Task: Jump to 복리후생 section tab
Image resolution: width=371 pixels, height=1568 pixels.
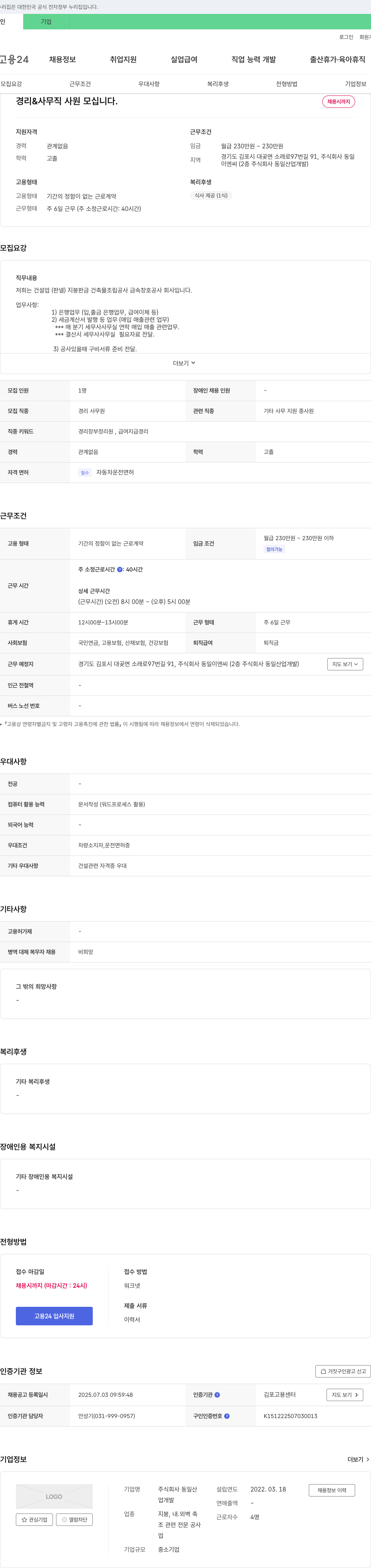Action: click(218, 84)
